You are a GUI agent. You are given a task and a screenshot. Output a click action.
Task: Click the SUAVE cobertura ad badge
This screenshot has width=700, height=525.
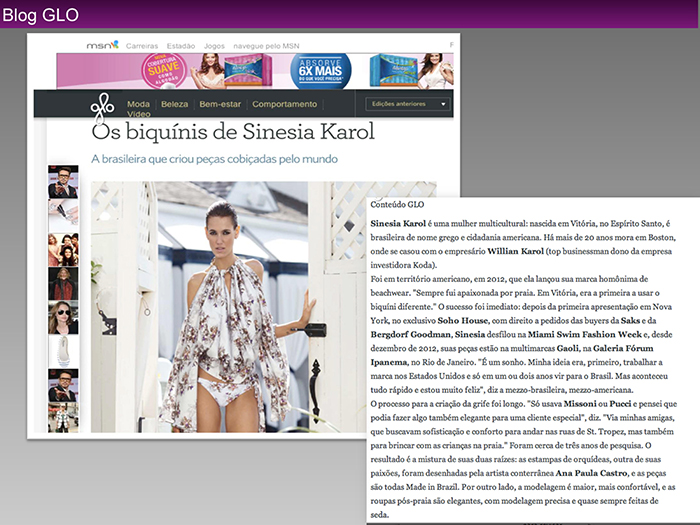pyautogui.click(x=164, y=71)
